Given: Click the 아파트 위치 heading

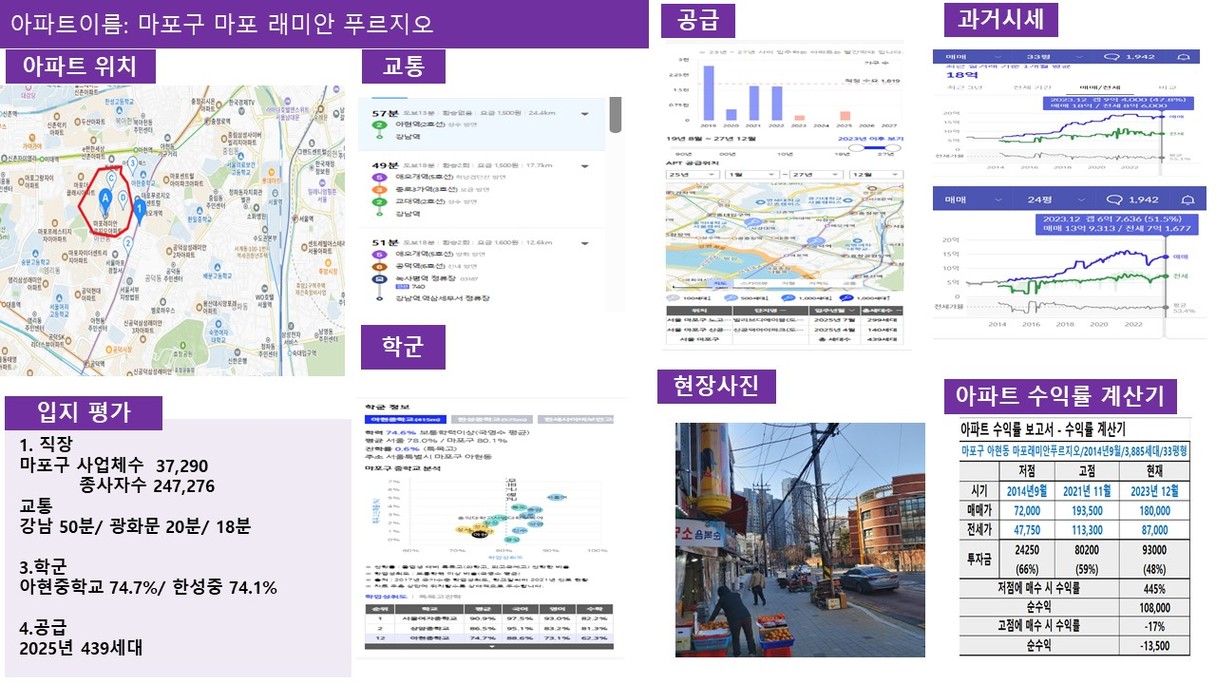Looking at the screenshot, I should click(x=81, y=68).
